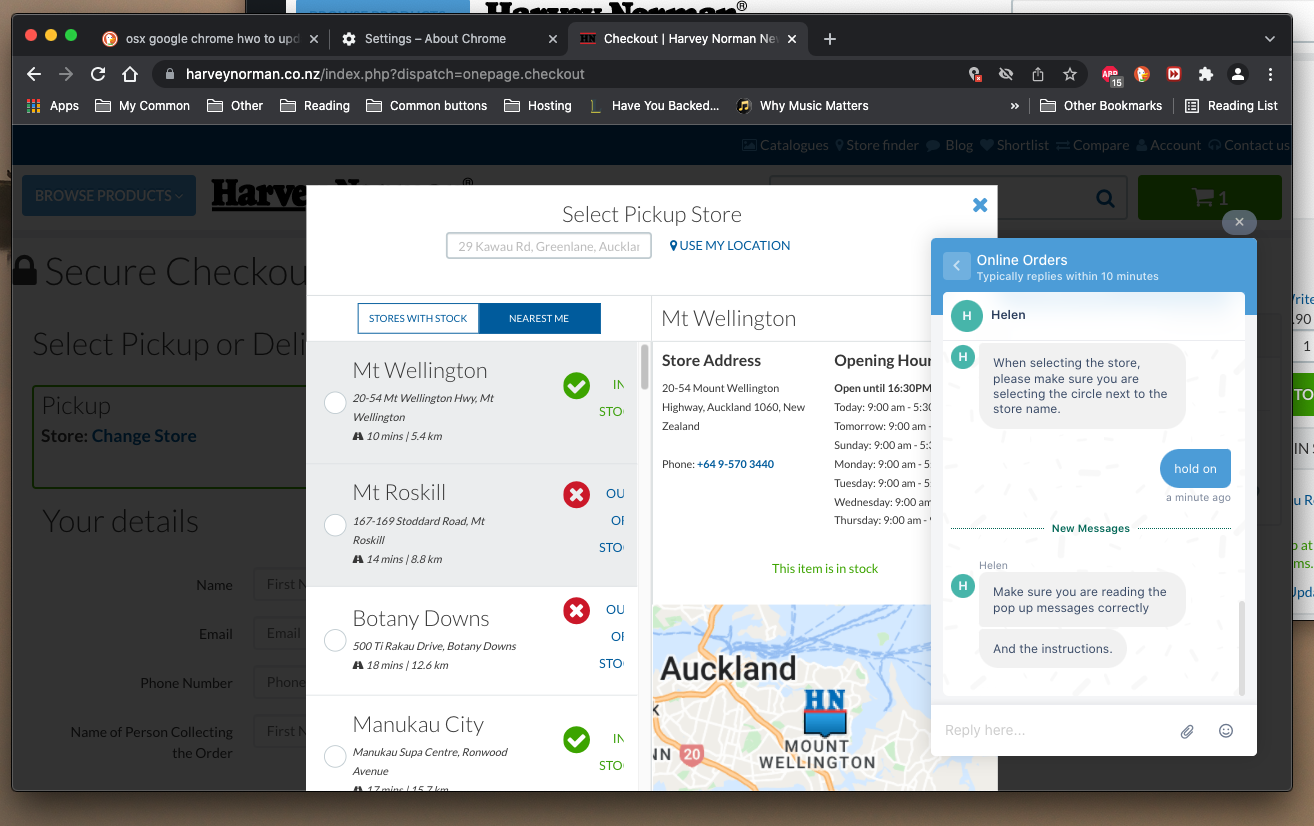
Task: Open the tab search chevron
Action: [x=1270, y=39]
